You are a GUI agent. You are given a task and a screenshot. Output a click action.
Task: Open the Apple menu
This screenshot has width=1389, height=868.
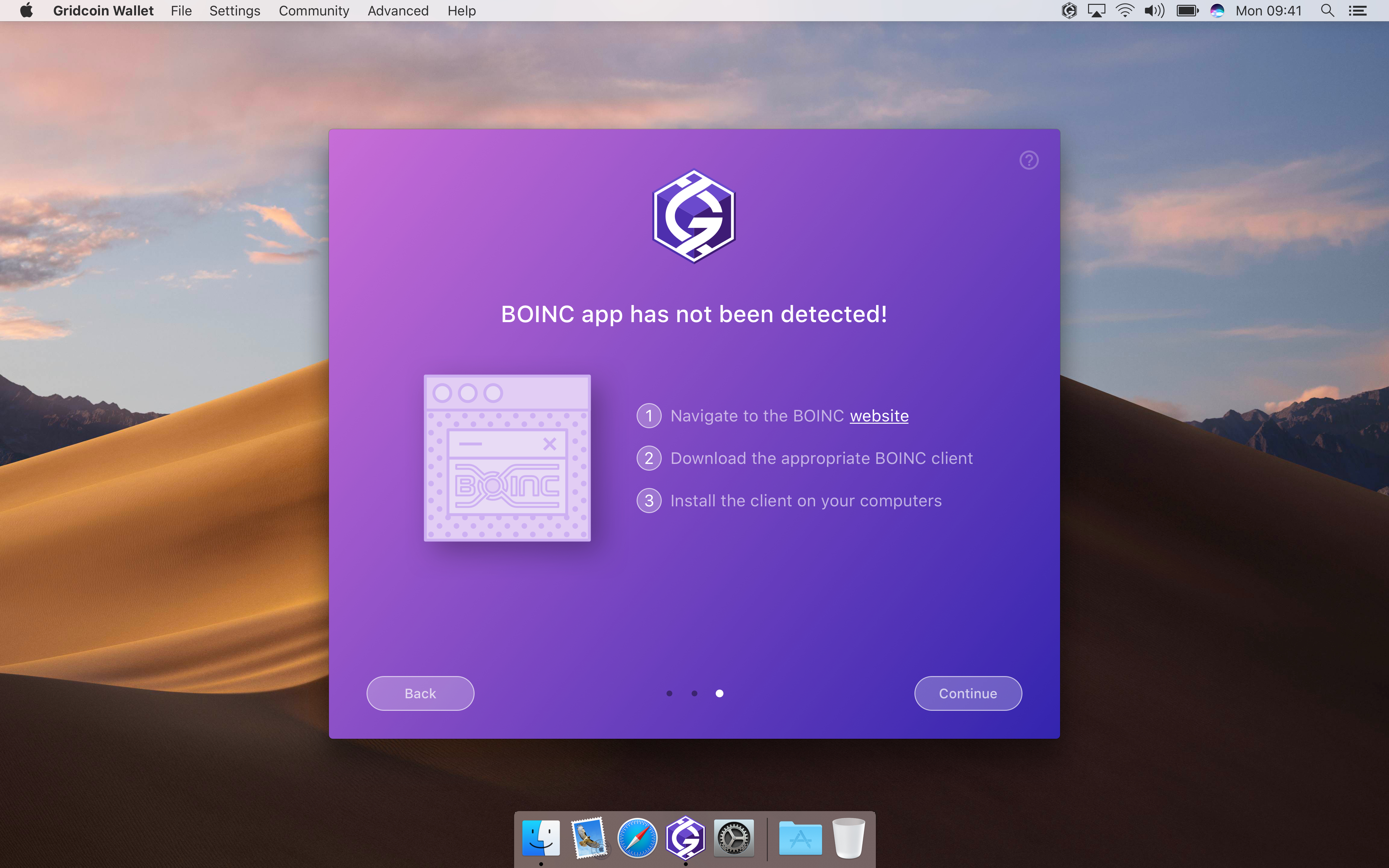point(26,10)
